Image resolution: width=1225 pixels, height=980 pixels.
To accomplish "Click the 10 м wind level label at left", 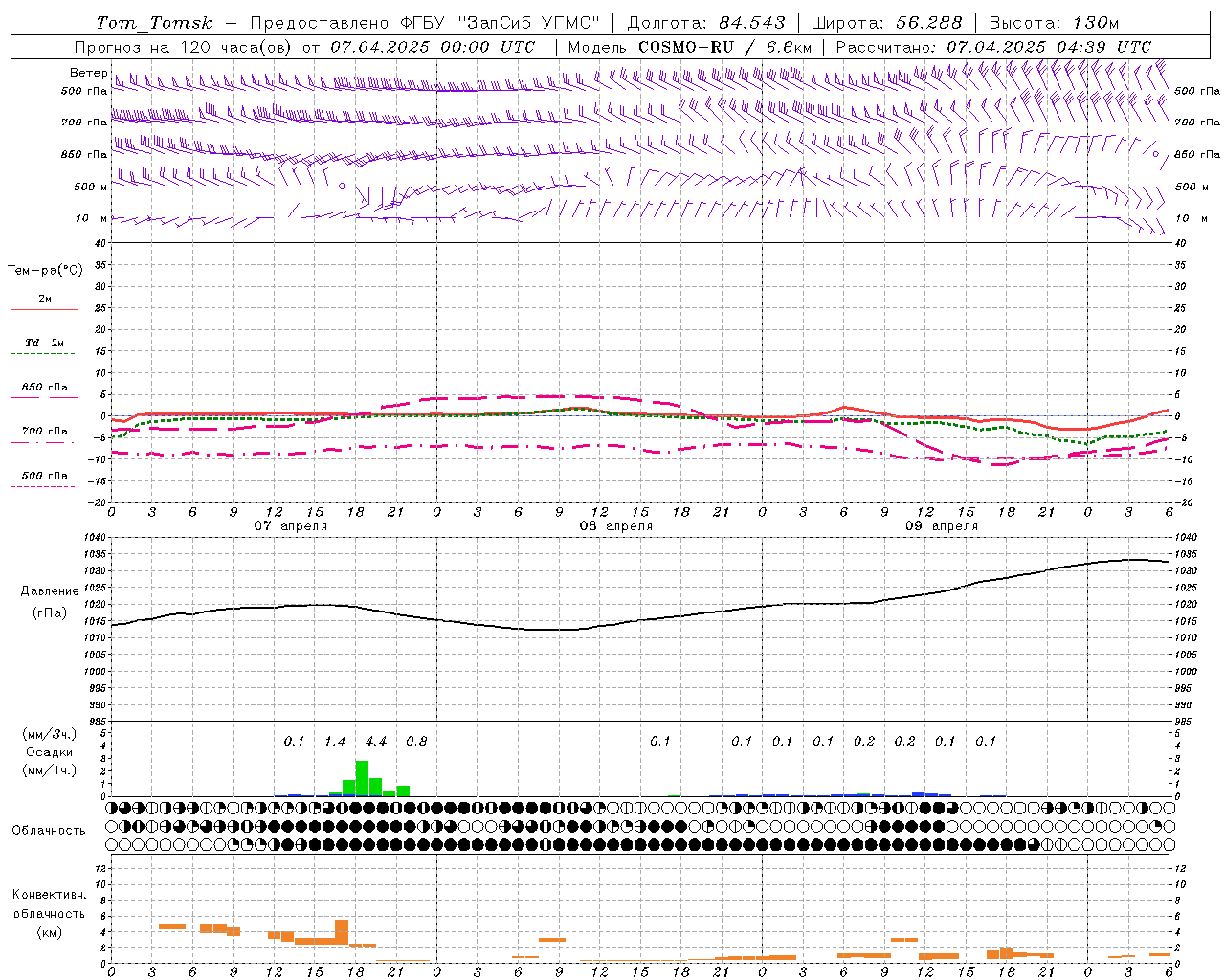I will (x=92, y=218).
